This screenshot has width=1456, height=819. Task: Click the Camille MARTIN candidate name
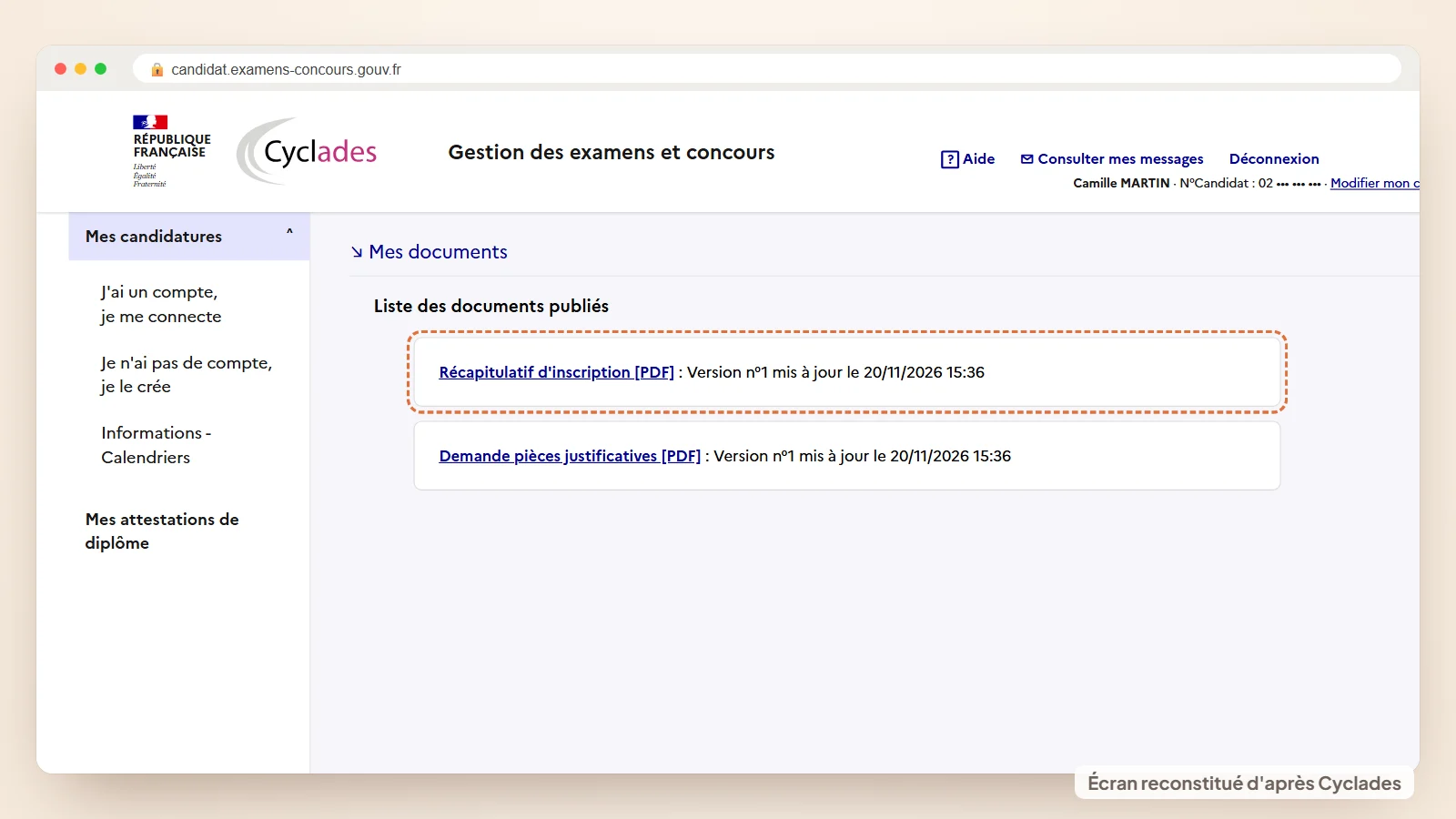(x=1121, y=183)
